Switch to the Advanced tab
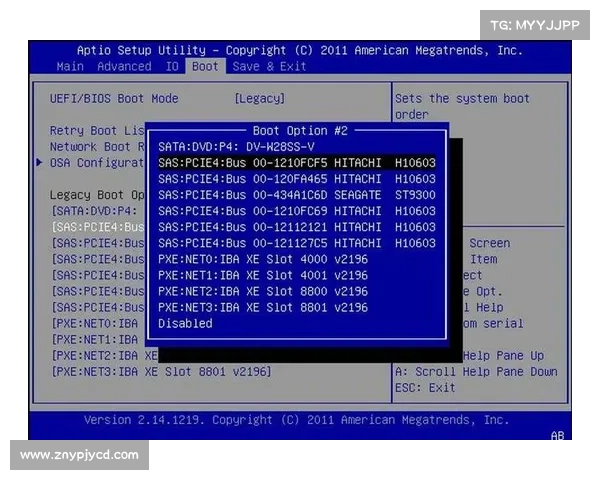The width and height of the screenshot is (600, 480). [124, 67]
